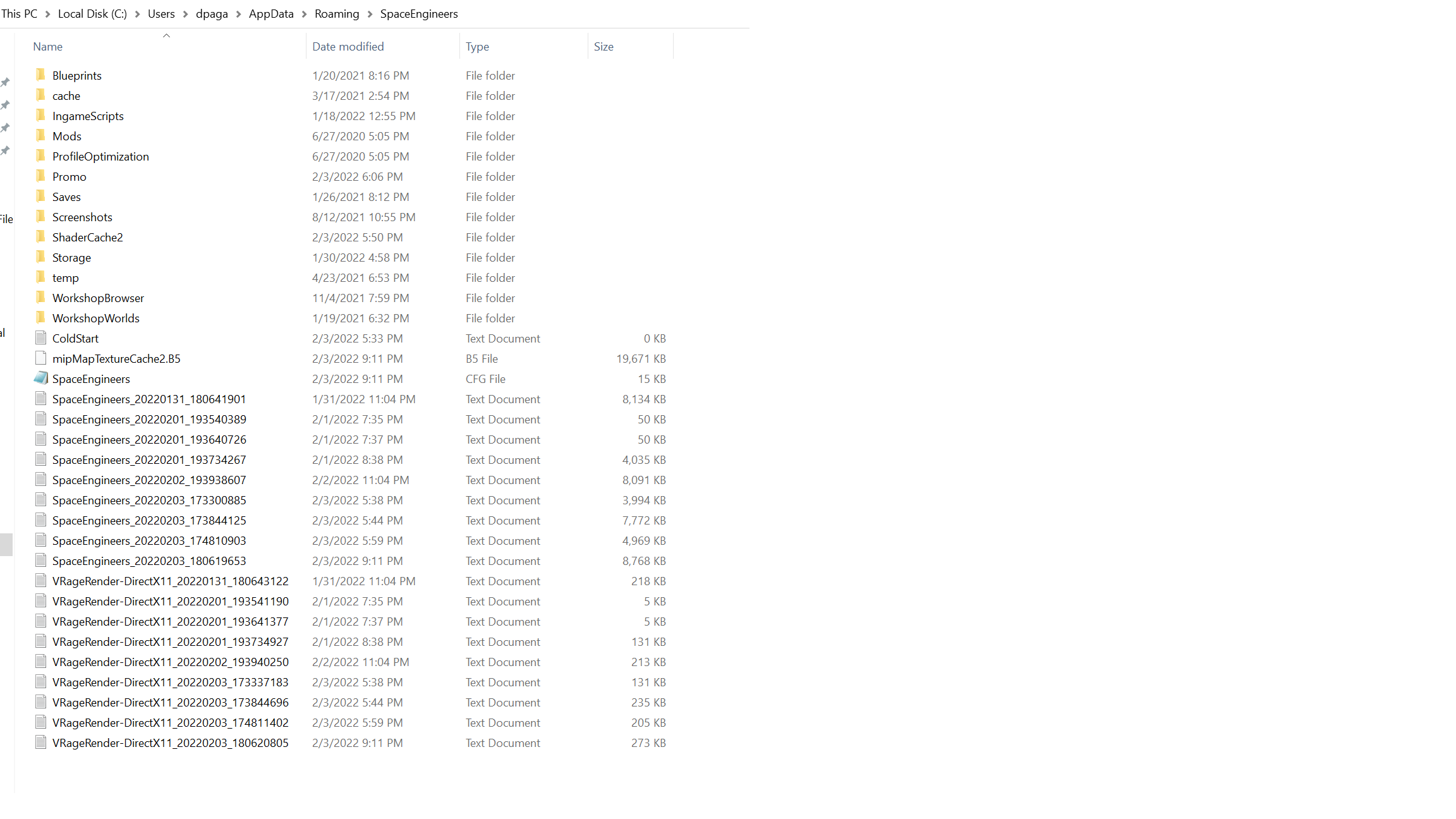Viewport: 1456px width, 819px height.
Task: Click the VRageRender-DirectX11_20220203_180620805 log file icon
Action: pos(40,743)
